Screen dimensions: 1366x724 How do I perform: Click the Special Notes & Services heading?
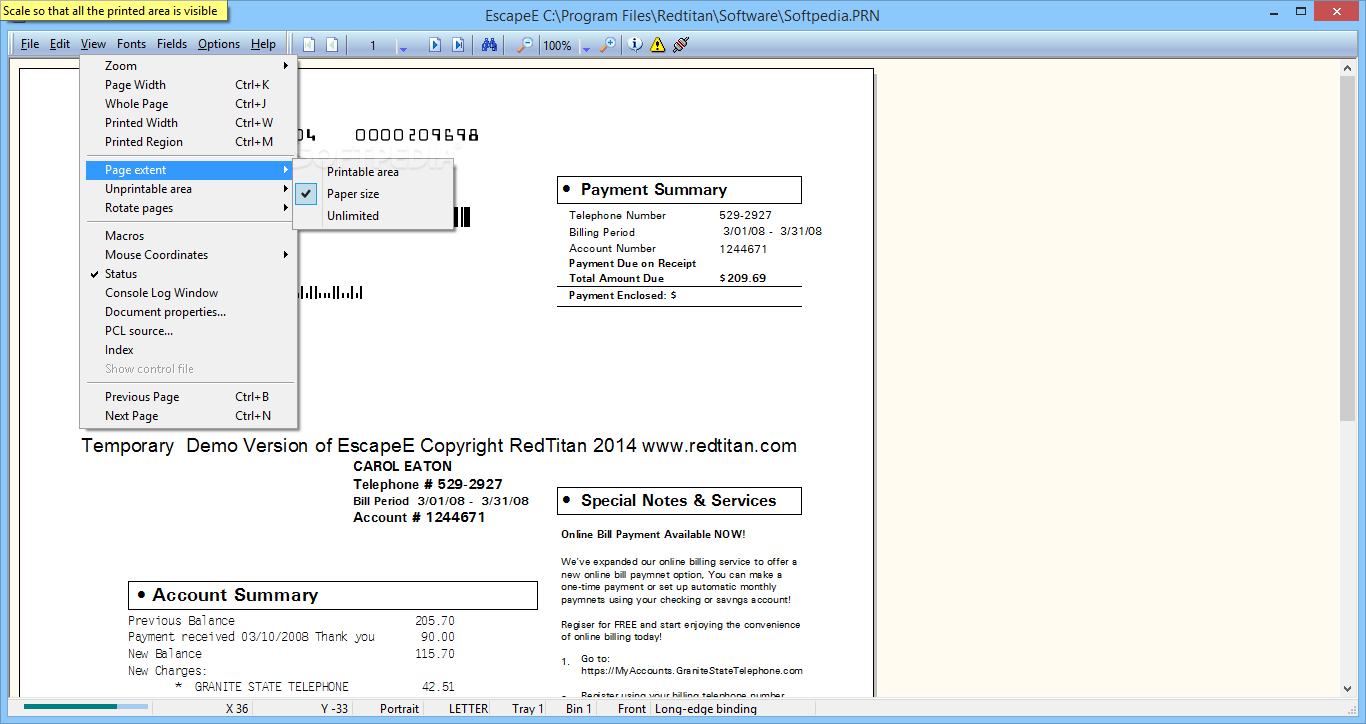tap(679, 501)
